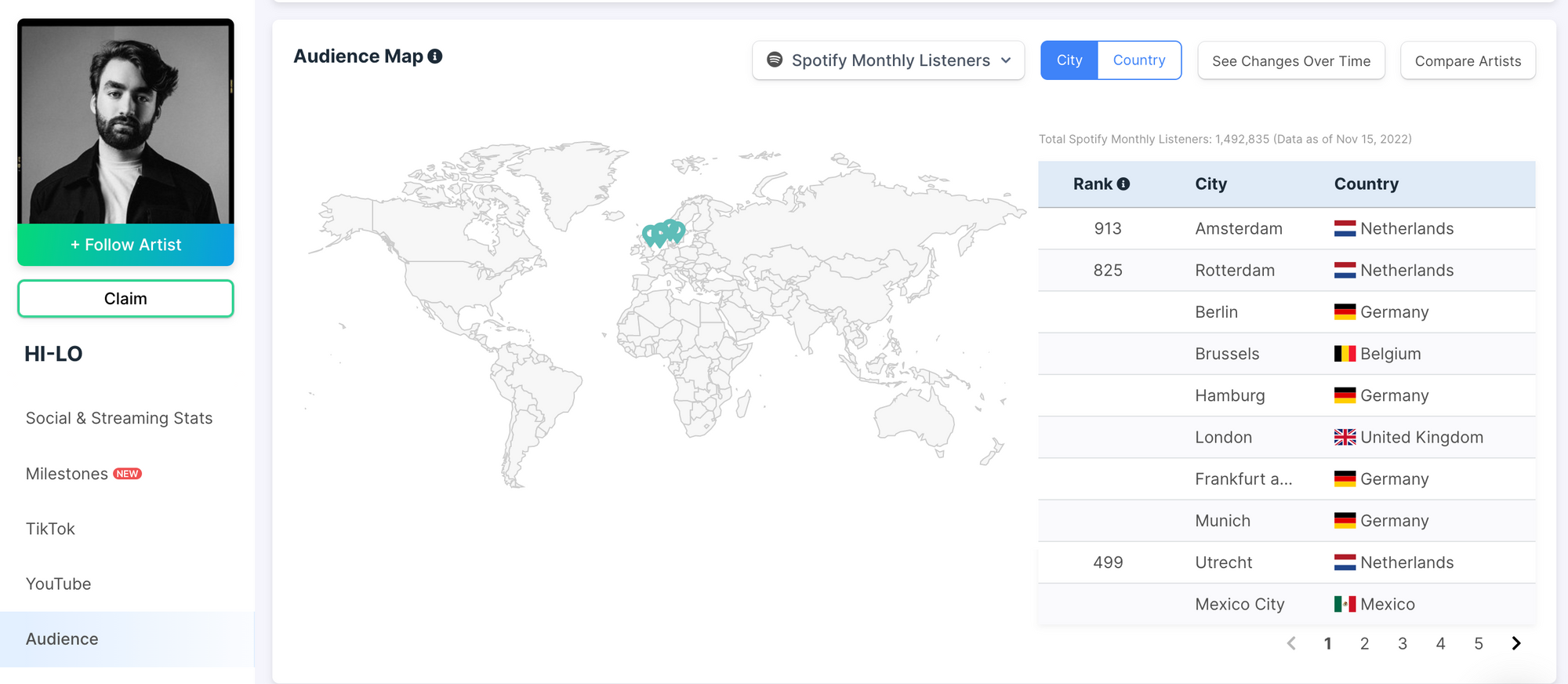Click the United Kingdom flag icon
This screenshot has width=1568, height=684.
(1345, 438)
